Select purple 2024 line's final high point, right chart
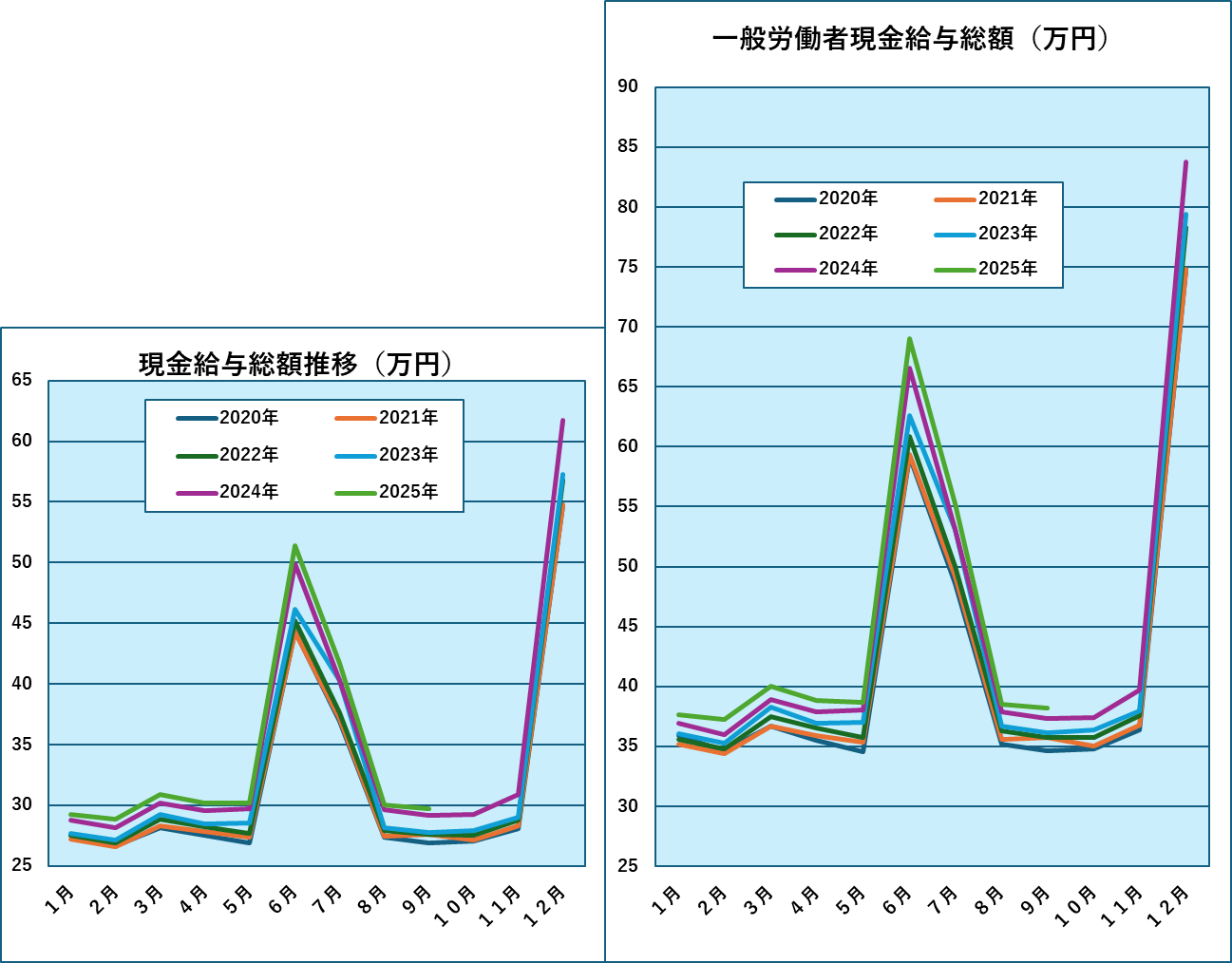Screen dimensions: 1232x963 pos(1185,162)
